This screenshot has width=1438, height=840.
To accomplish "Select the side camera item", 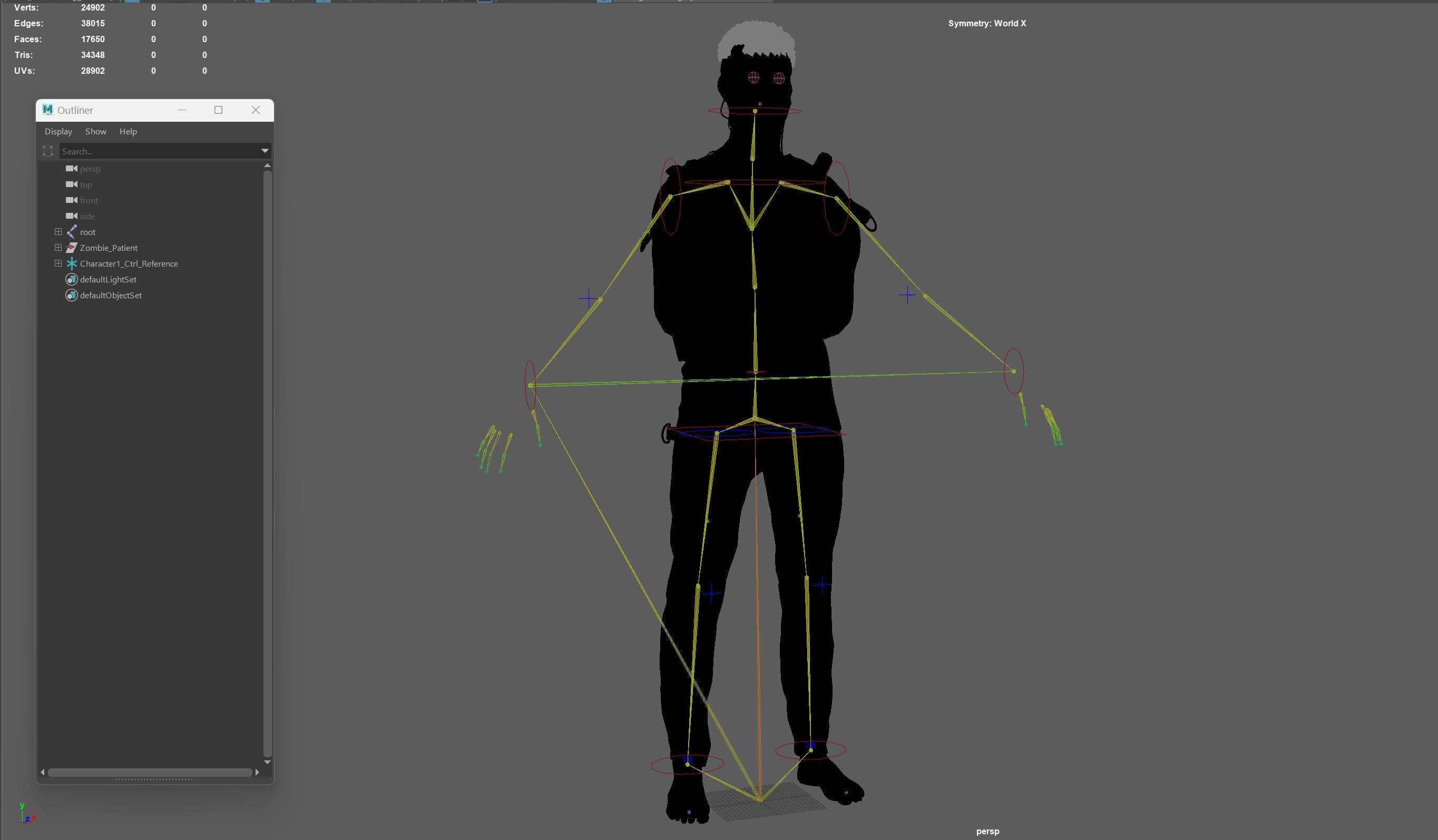I will pyautogui.click(x=87, y=216).
